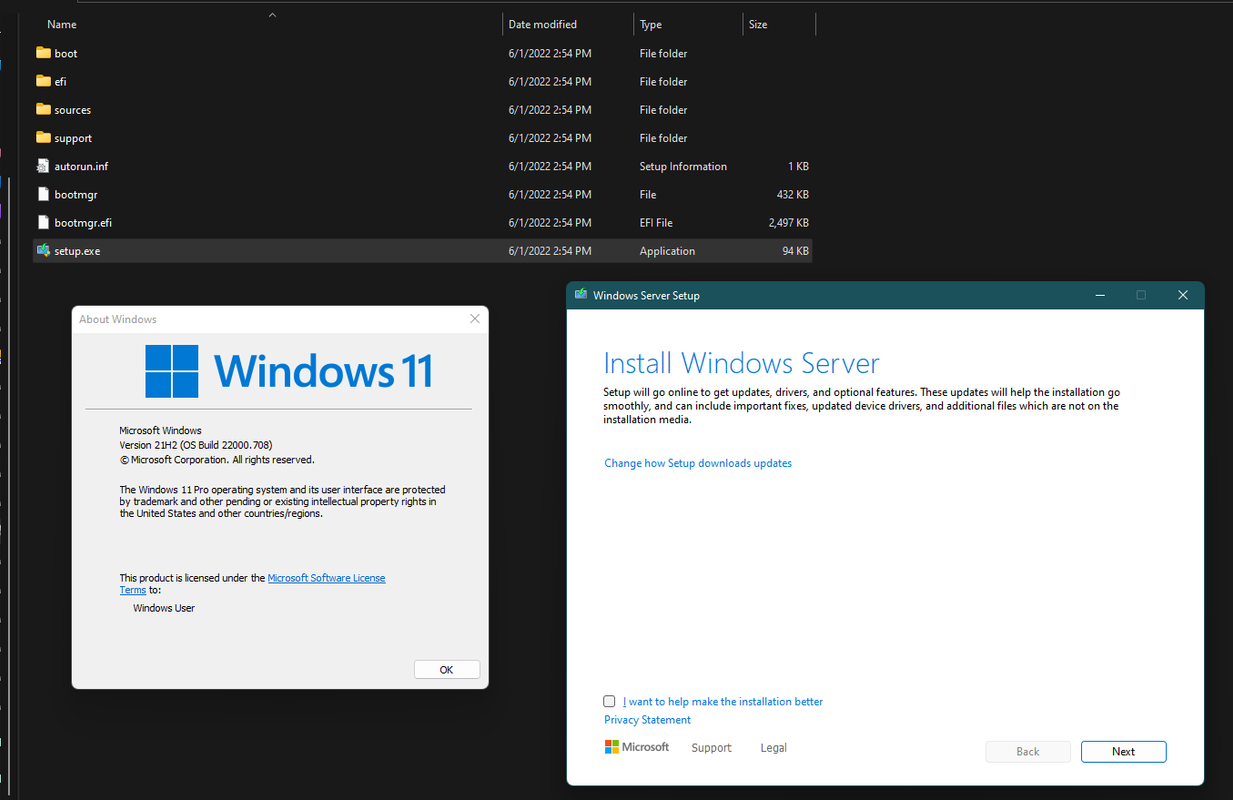Click the Windows Server Setup title bar icon
Screen dimensions: 1233x800
pos(581,295)
